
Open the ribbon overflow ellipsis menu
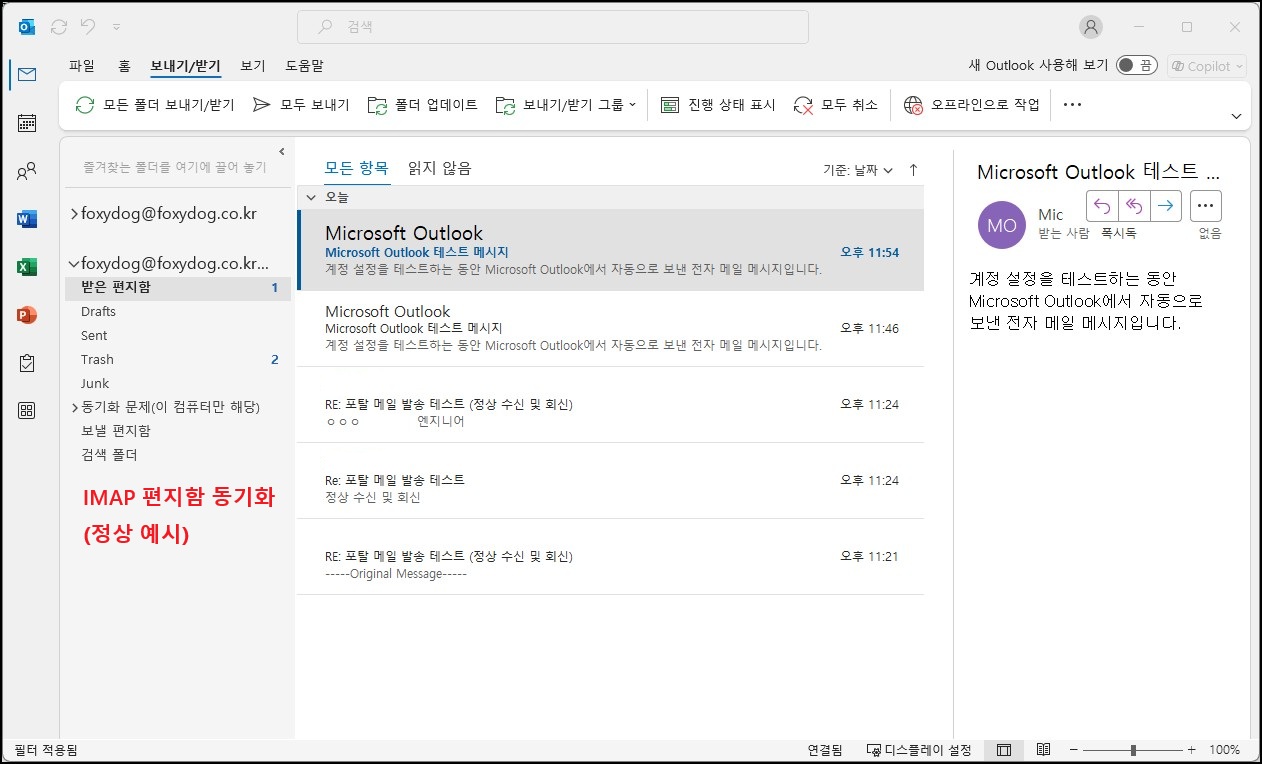[1072, 105]
